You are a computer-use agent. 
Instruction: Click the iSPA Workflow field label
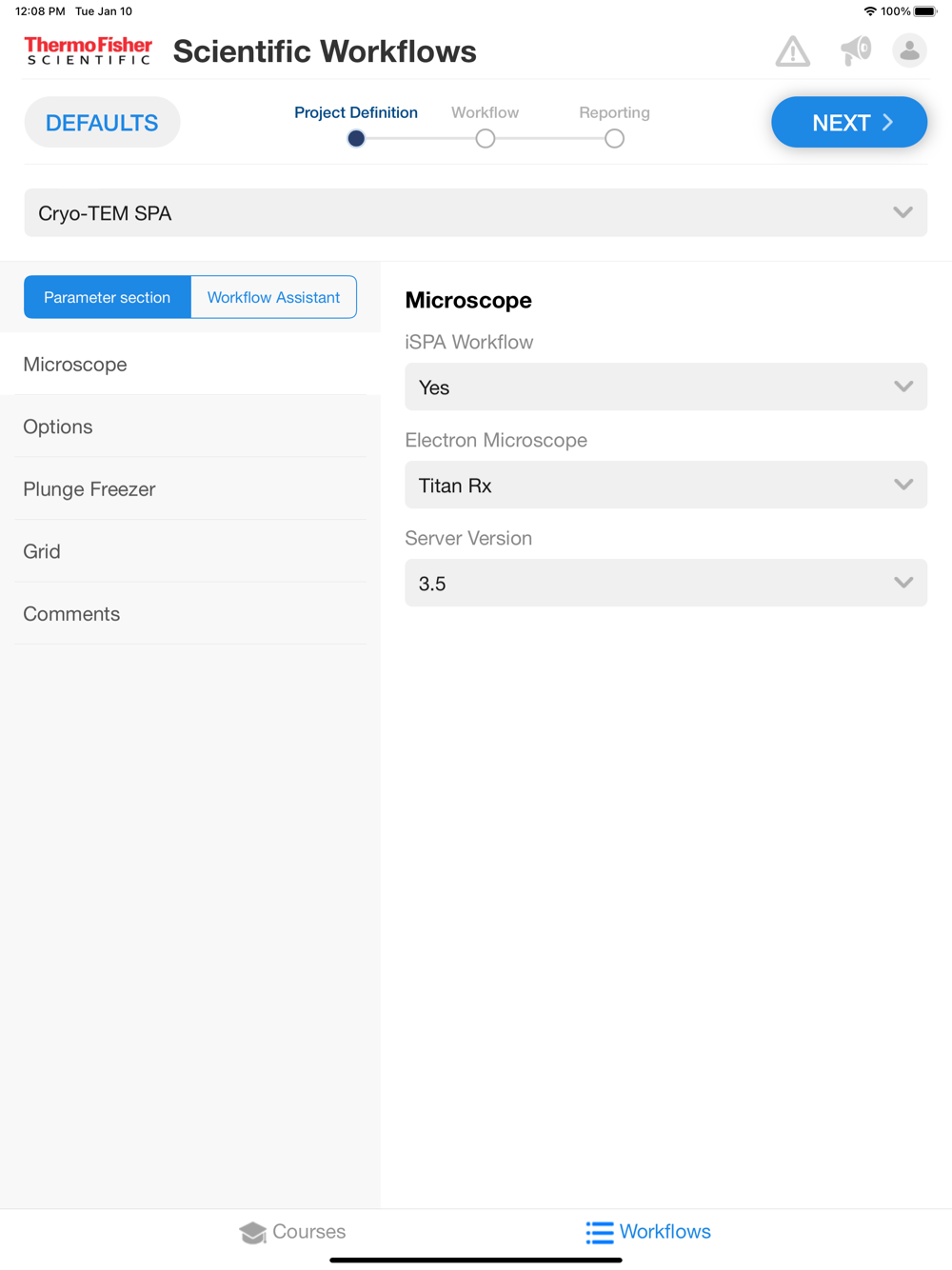(469, 342)
